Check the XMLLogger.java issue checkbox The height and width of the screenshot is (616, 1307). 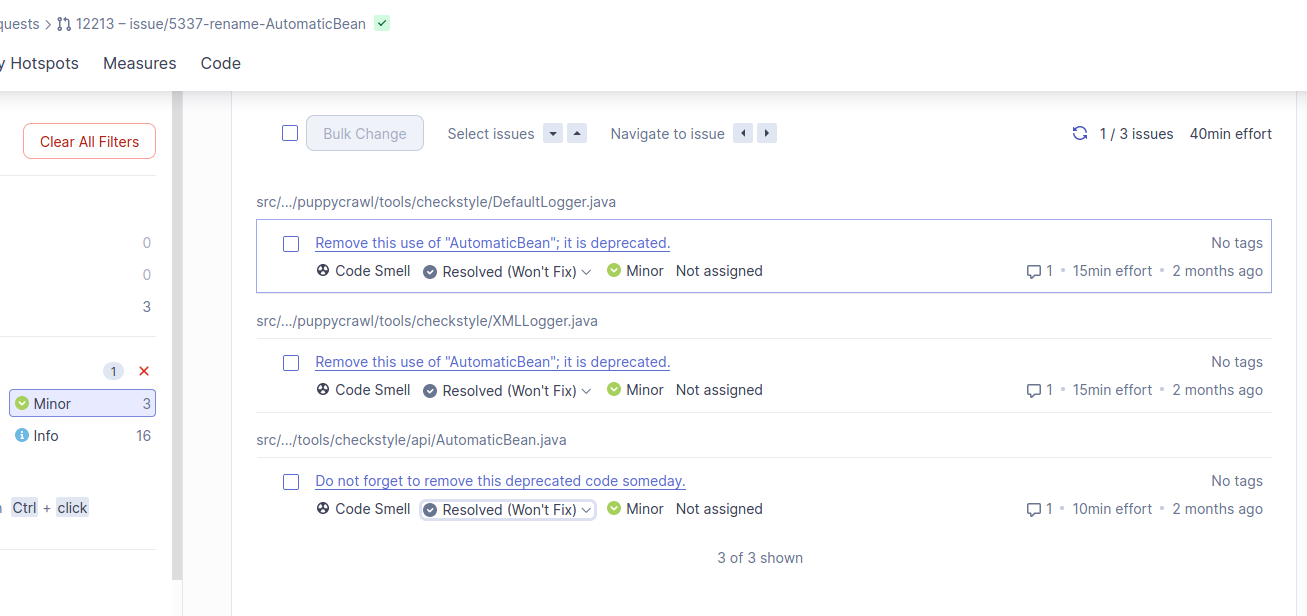(291, 363)
